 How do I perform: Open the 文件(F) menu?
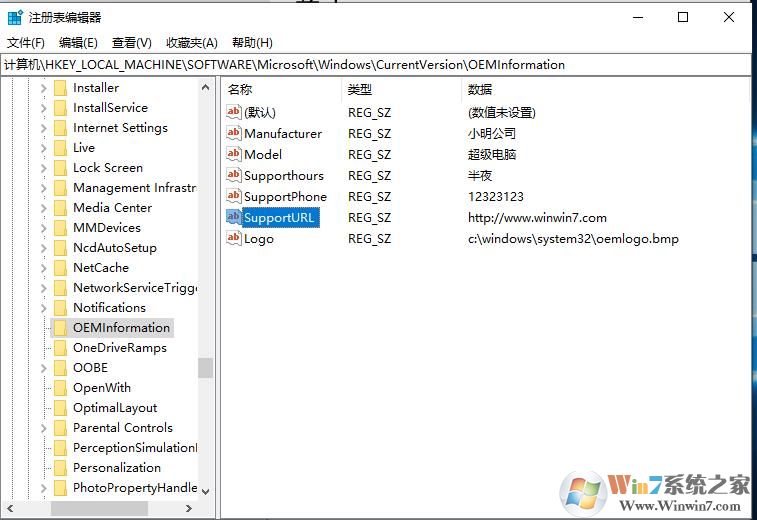pos(26,43)
